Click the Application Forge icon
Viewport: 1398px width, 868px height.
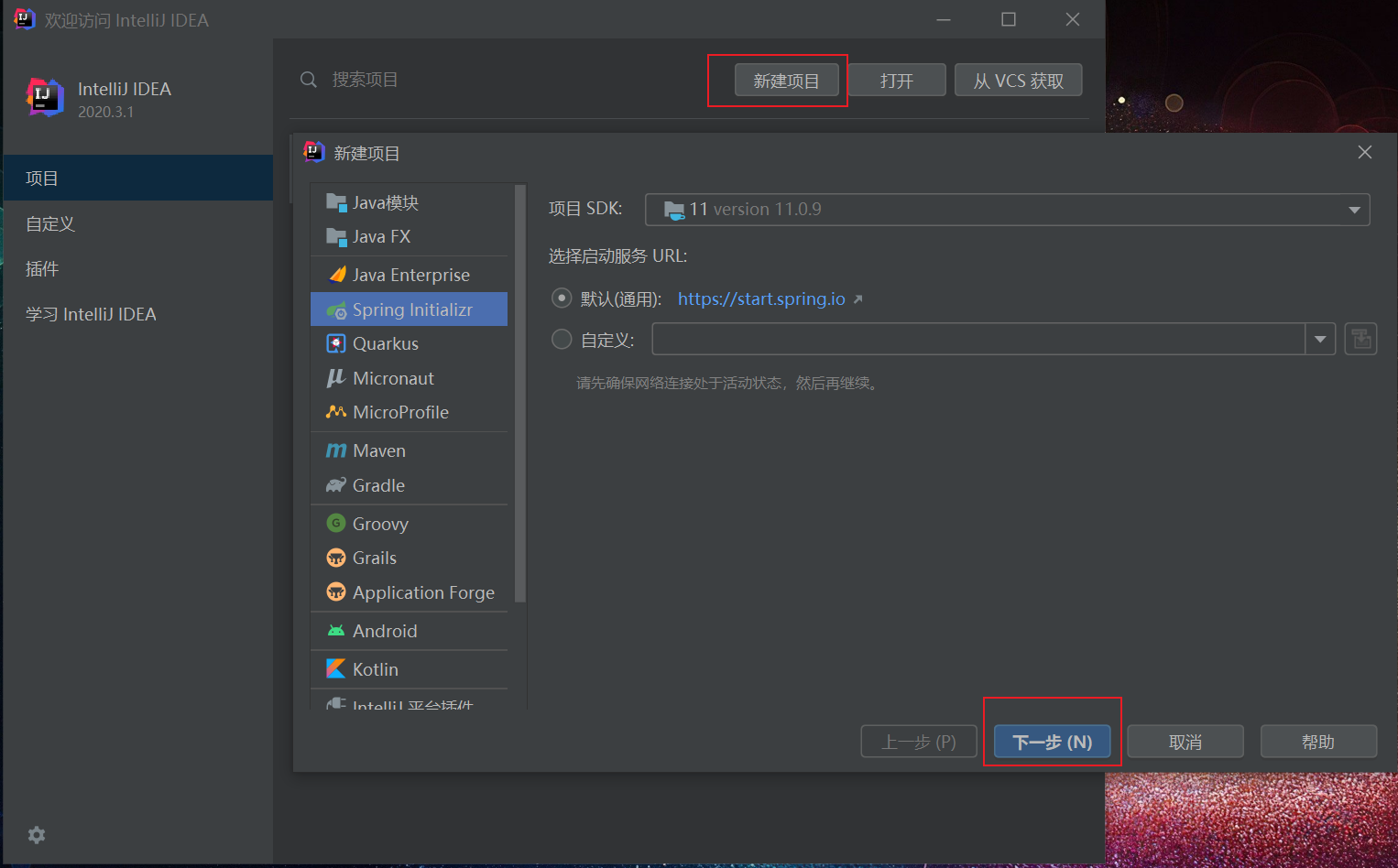[x=336, y=592]
